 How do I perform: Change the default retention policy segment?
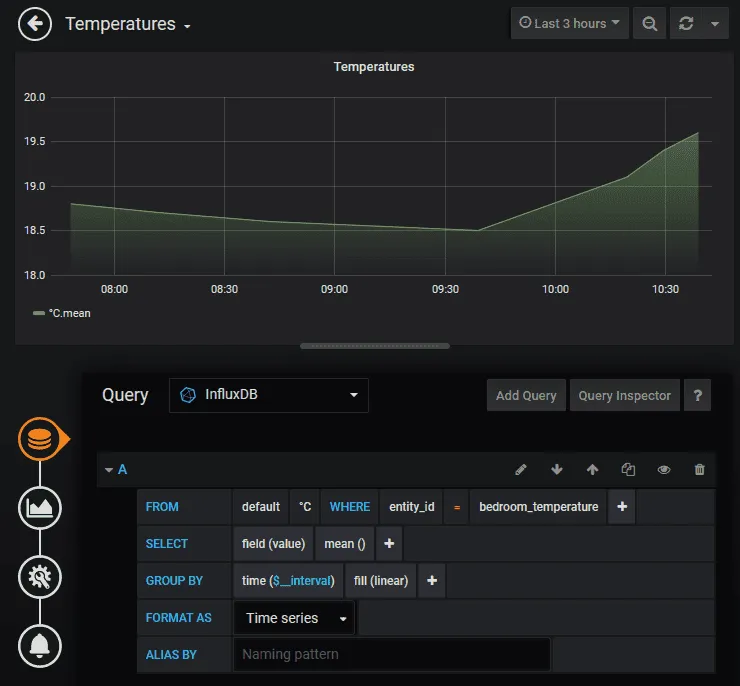point(261,507)
